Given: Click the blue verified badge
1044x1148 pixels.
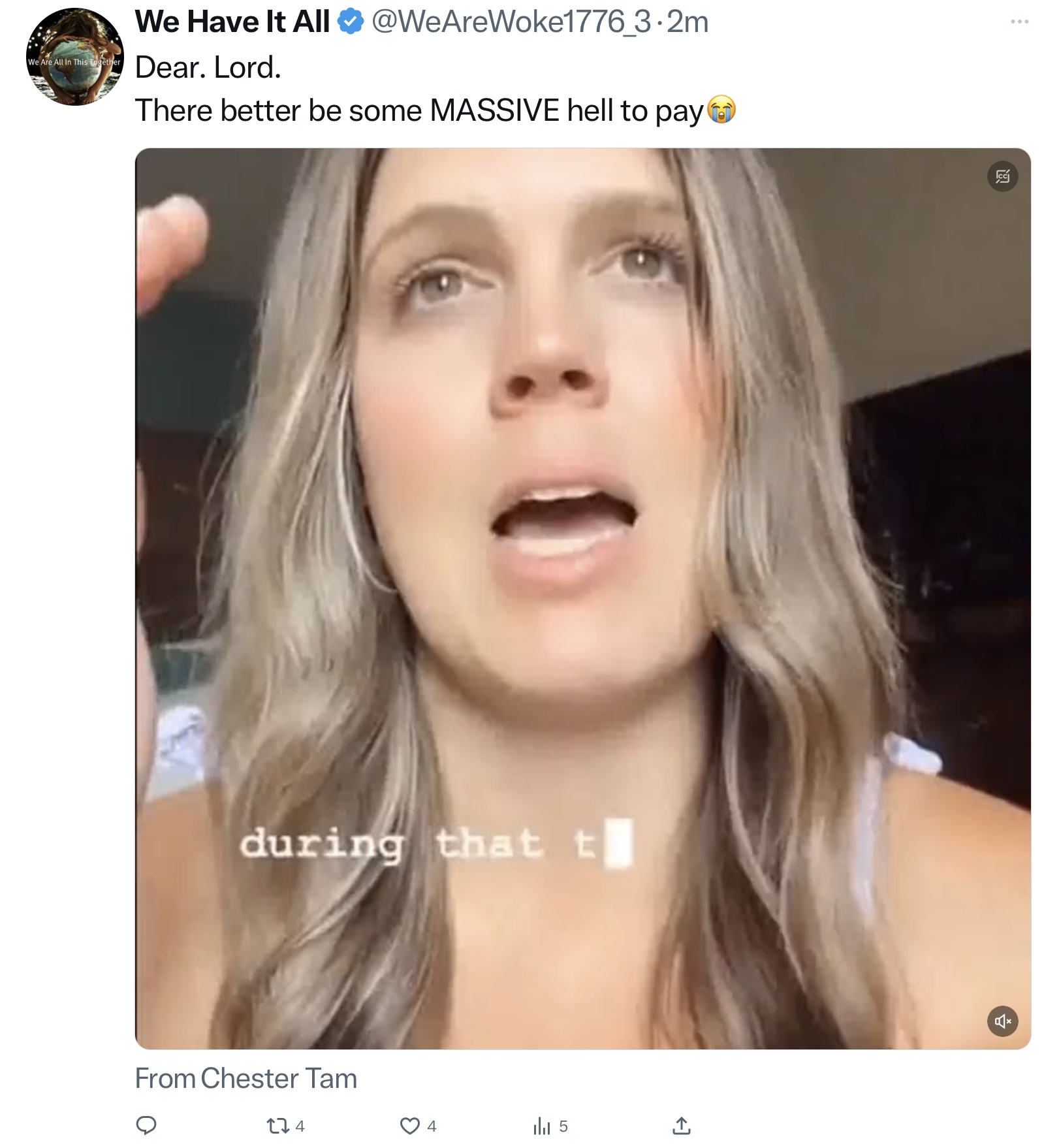Looking at the screenshot, I should pos(350,22).
